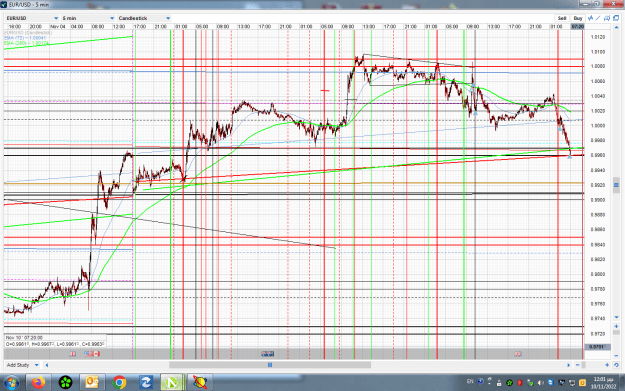This screenshot has width=625, height=391.
Task: Click vertical zoom plus icon
Action: click(616, 326)
